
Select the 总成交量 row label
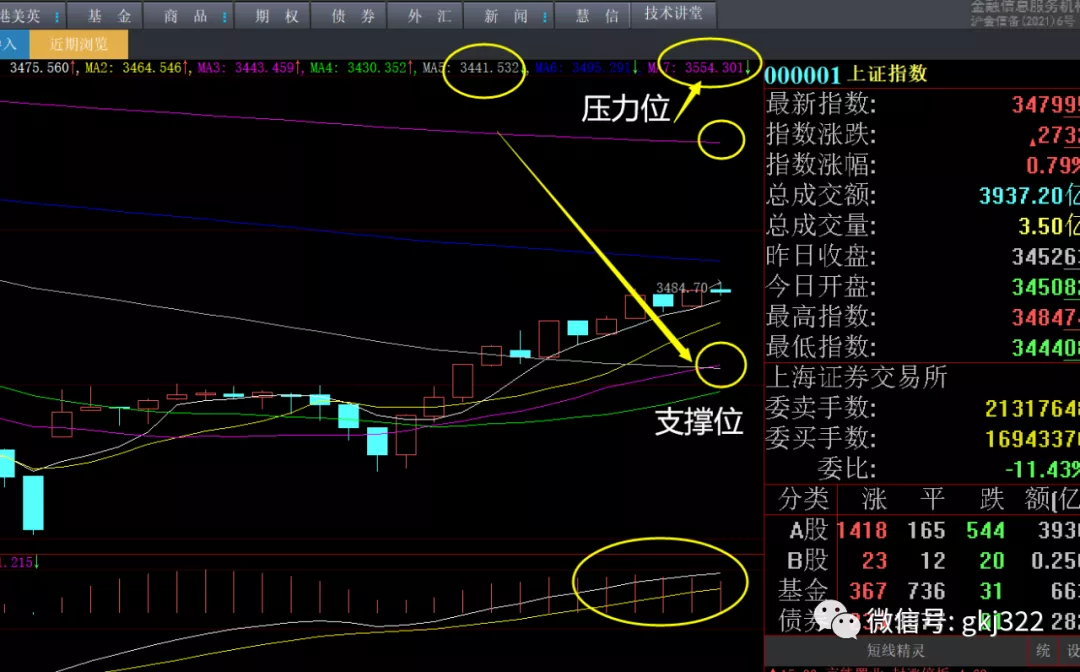[x=821, y=225]
